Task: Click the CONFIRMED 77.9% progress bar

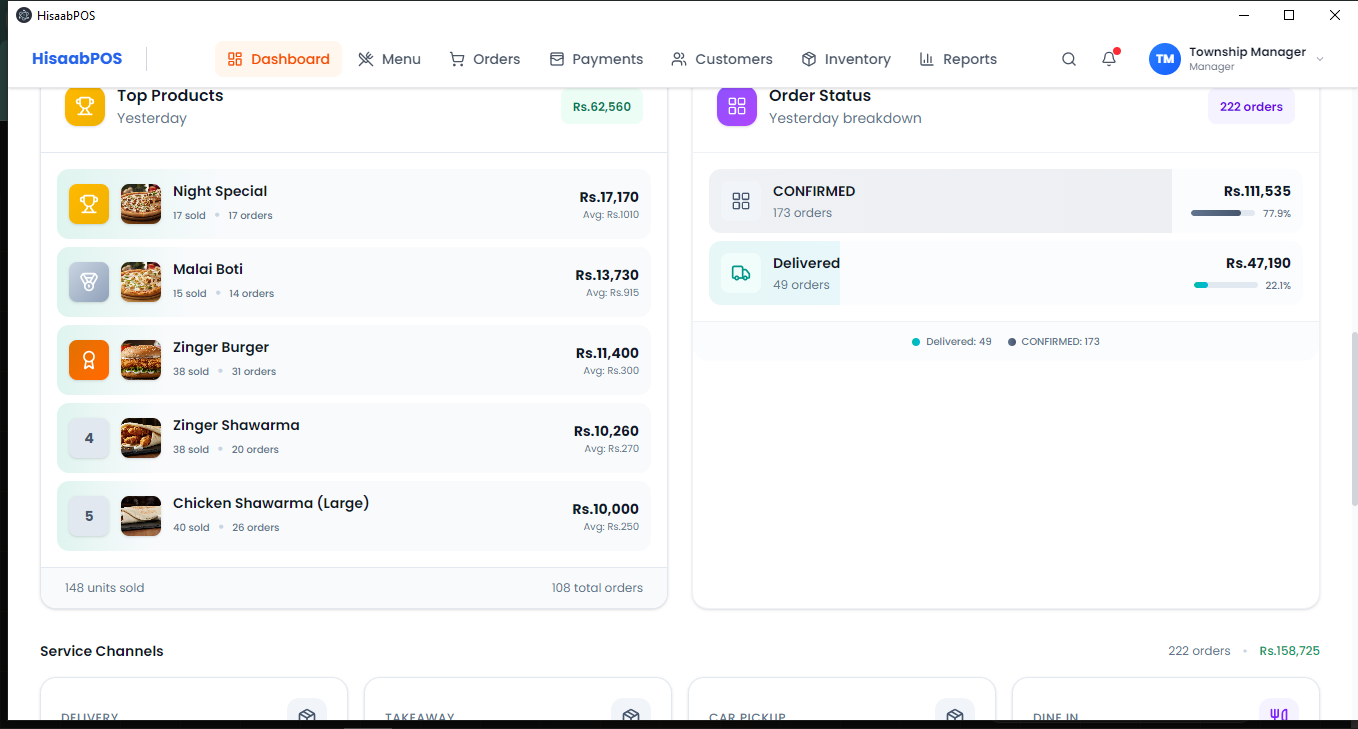Action: click(x=1222, y=213)
